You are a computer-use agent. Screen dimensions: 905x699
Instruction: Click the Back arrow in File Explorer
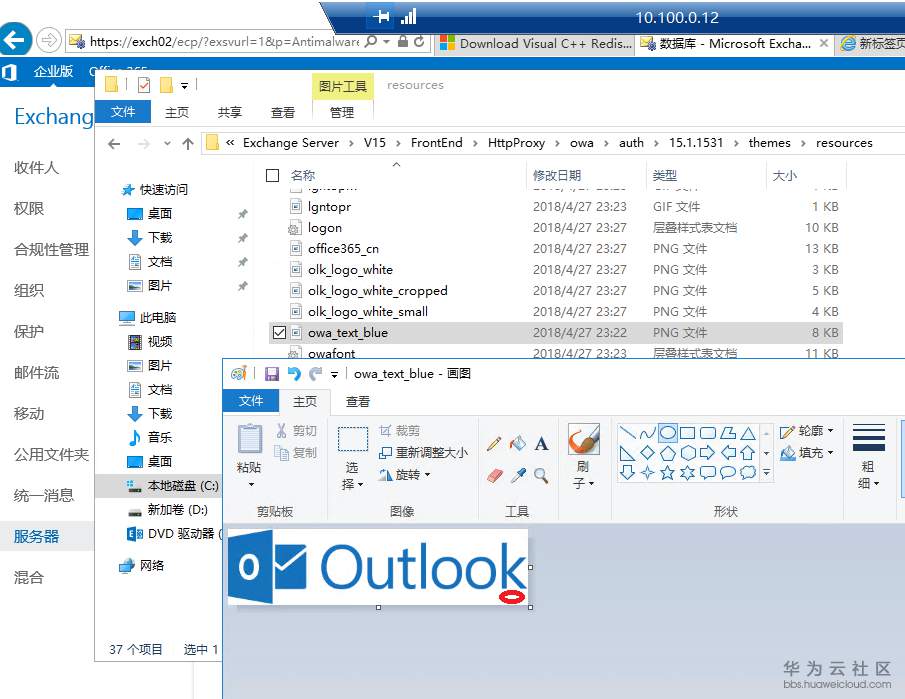tap(114, 144)
